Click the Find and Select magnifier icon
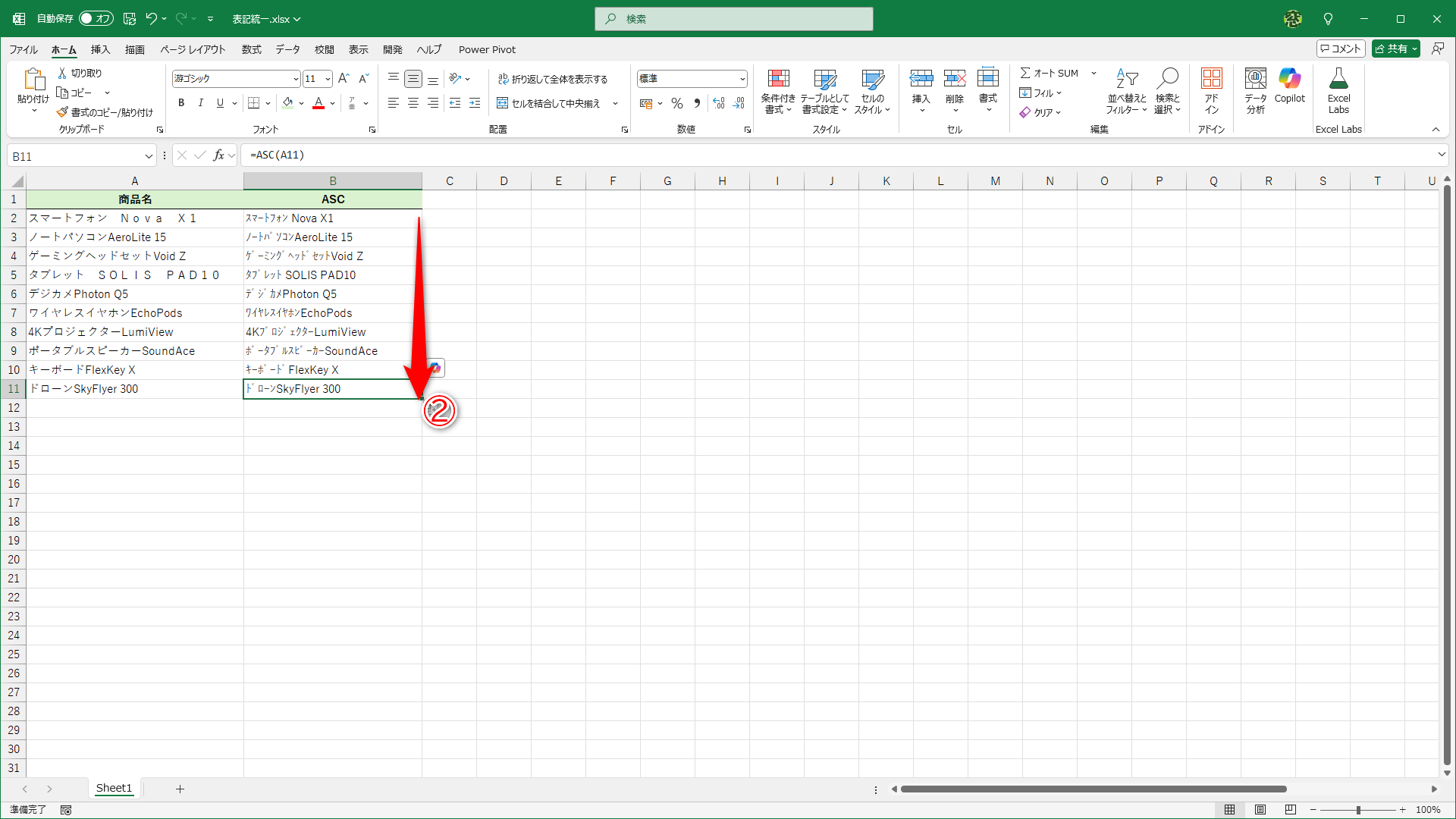Viewport: 1456px width, 819px height. [1167, 79]
